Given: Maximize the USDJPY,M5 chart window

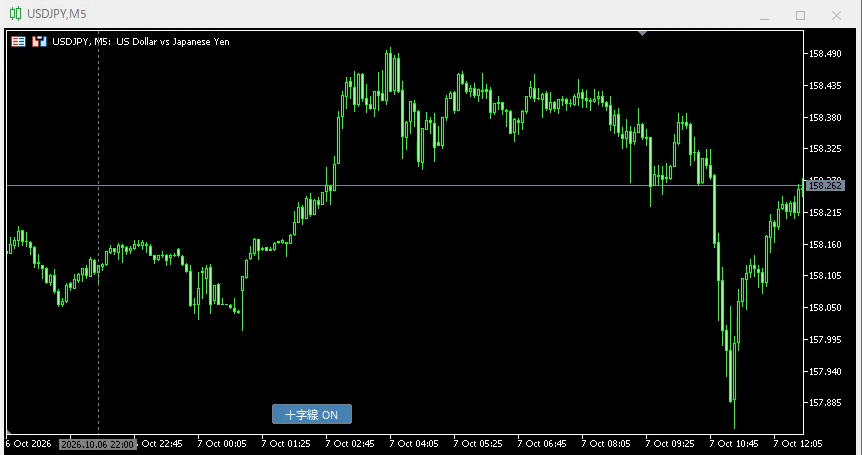Looking at the screenshot, I should (800, 15).
